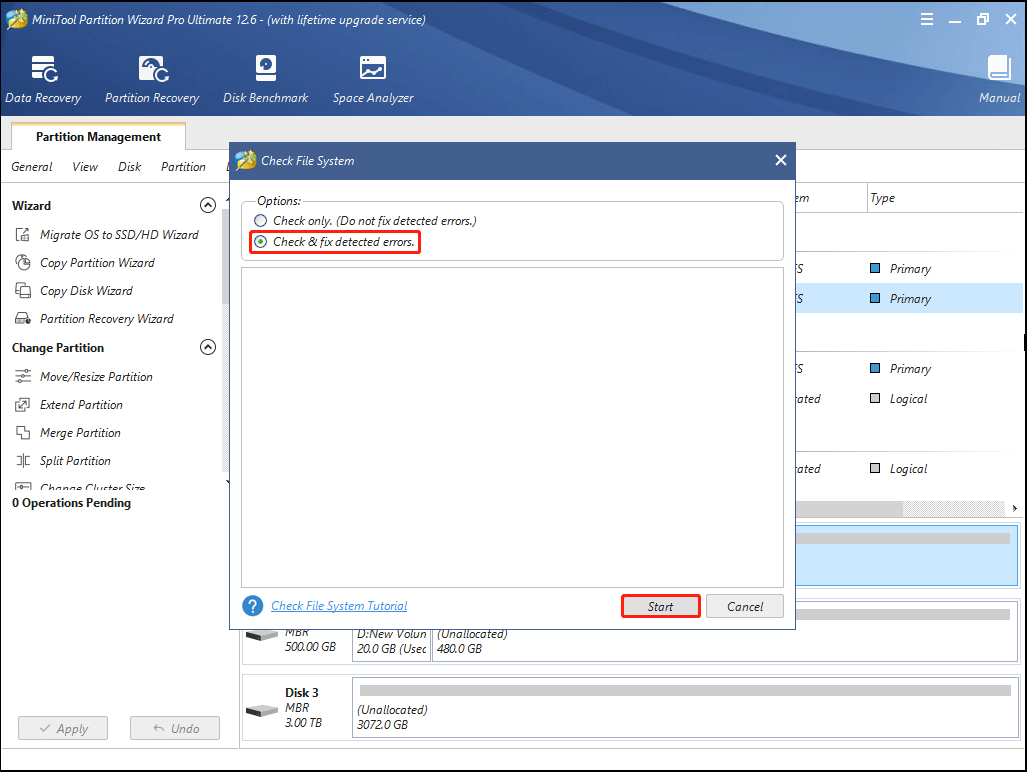Click the Undo button

175,728
